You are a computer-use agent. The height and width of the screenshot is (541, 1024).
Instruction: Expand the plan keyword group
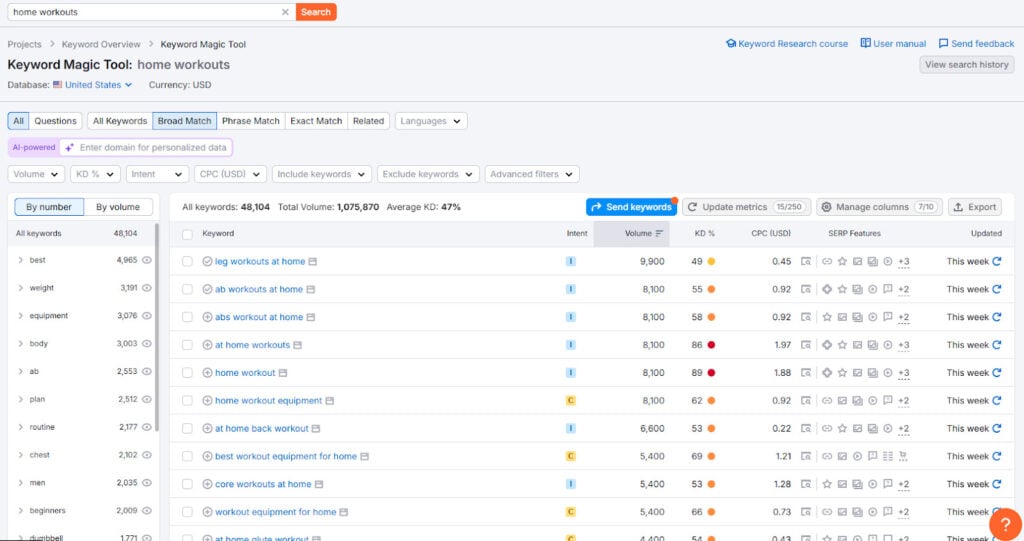click(x=21, y=399)
